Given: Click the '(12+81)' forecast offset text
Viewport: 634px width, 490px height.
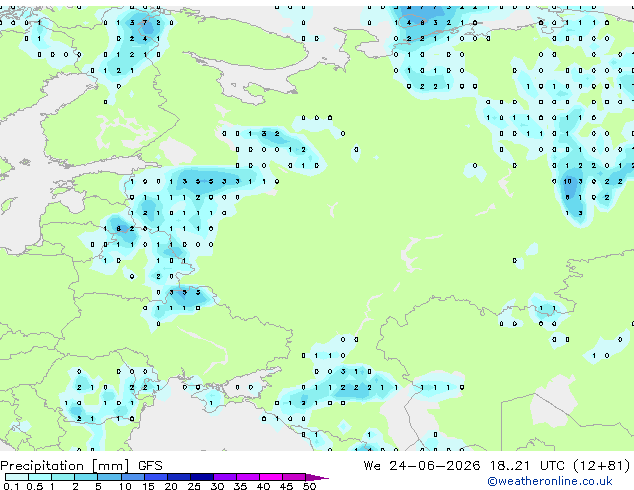Looking at the screenshot, I should click(602, 466).
